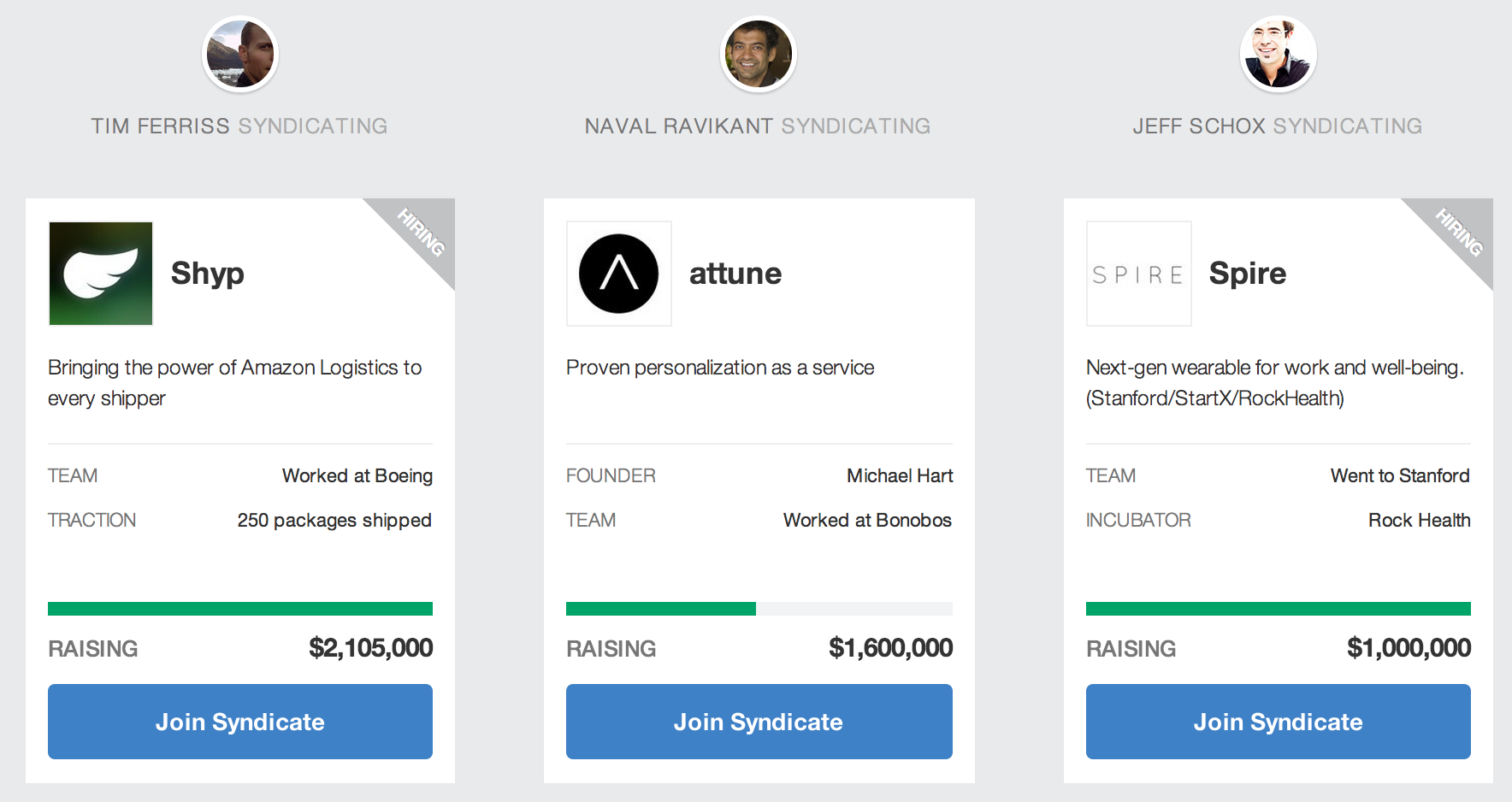
Task: Join the Shyp syndicate
Action: tap(240, 722)
